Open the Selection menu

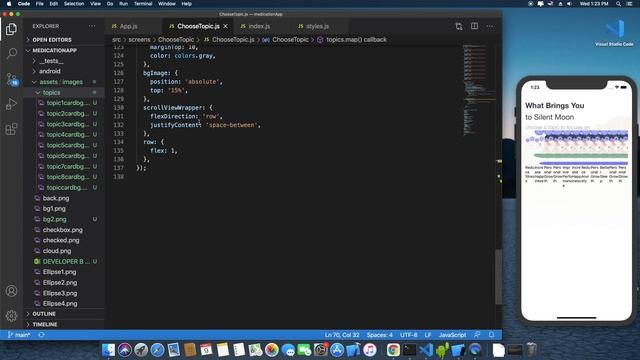(74, 4)
